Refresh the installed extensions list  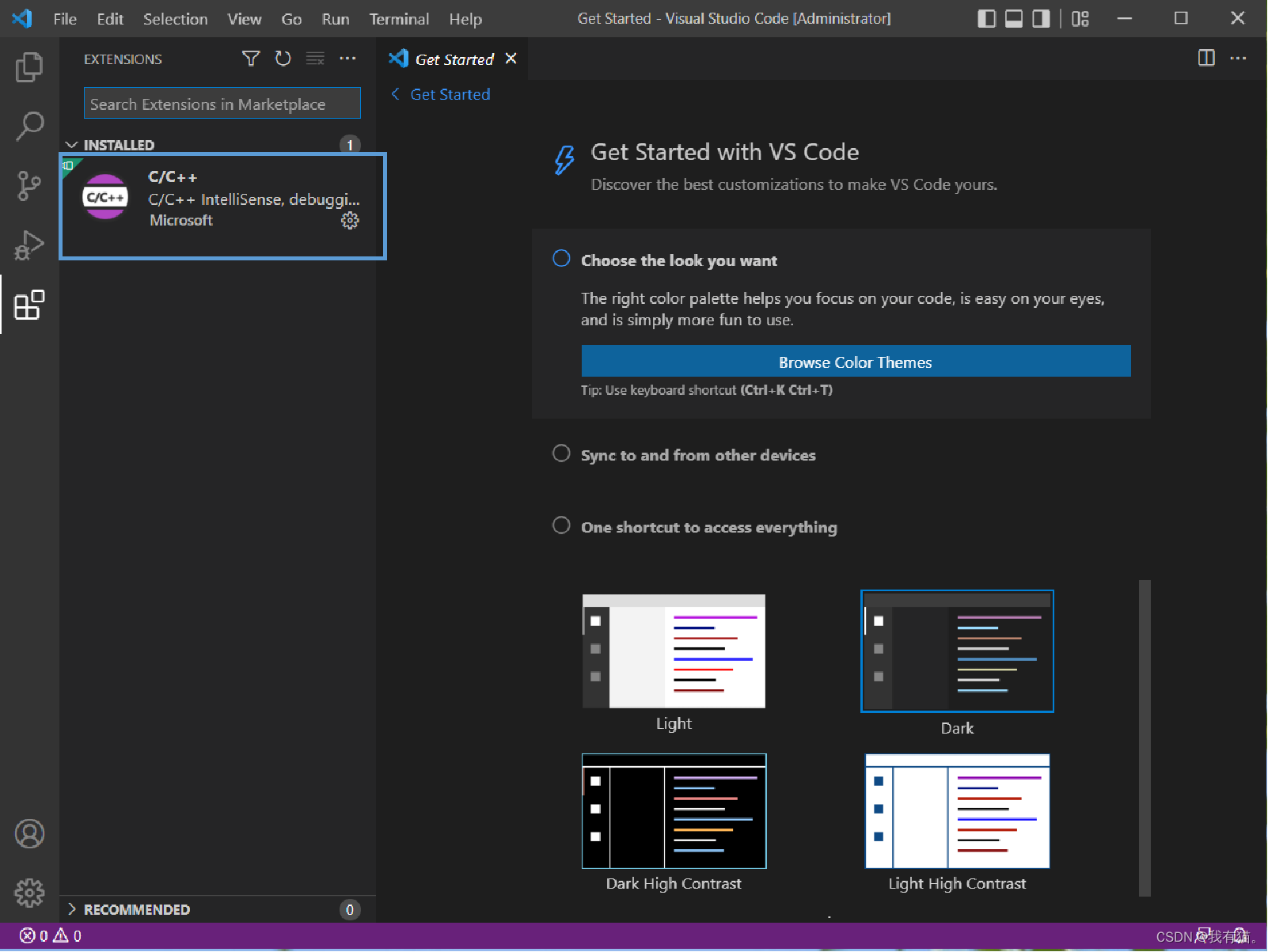coord(283,58)
